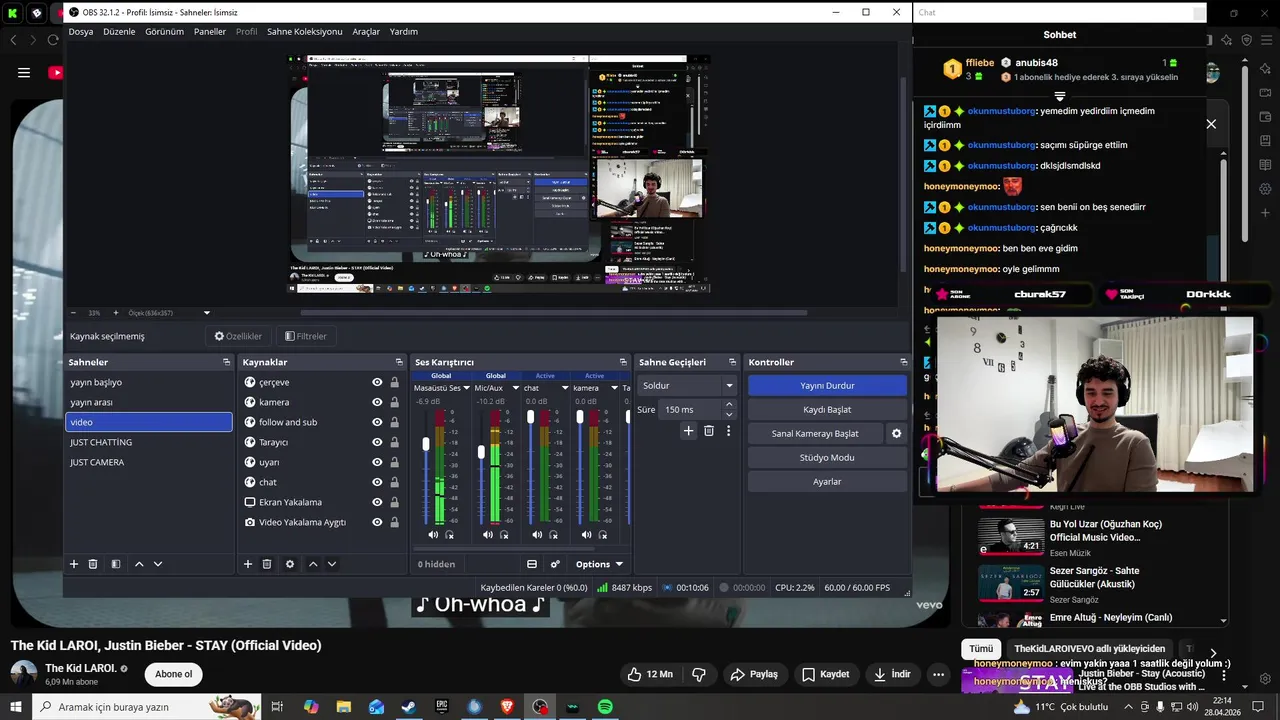Mute the Mic/Aux speaker icon
The image size is (1280, 720).
[x=488, y=535]
